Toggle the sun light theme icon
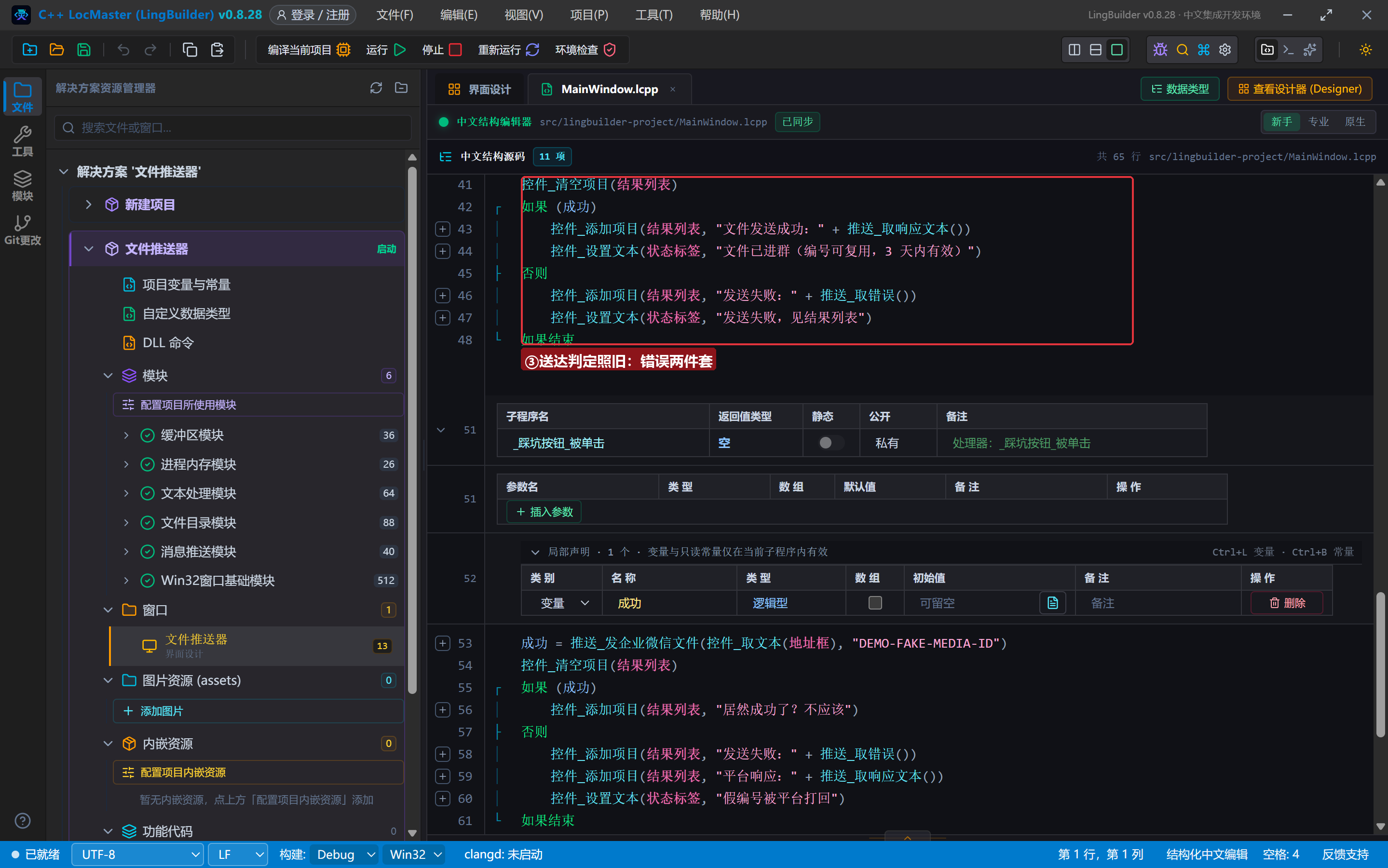Image resolution: width=1388 pixels, height=868 pixels. click(x=1366, y=50)
